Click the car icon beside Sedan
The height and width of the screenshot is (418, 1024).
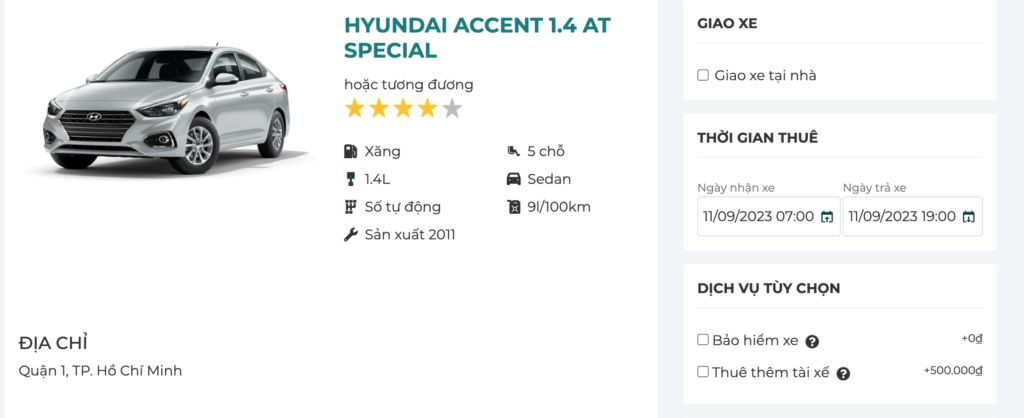[x=514, y=180]
